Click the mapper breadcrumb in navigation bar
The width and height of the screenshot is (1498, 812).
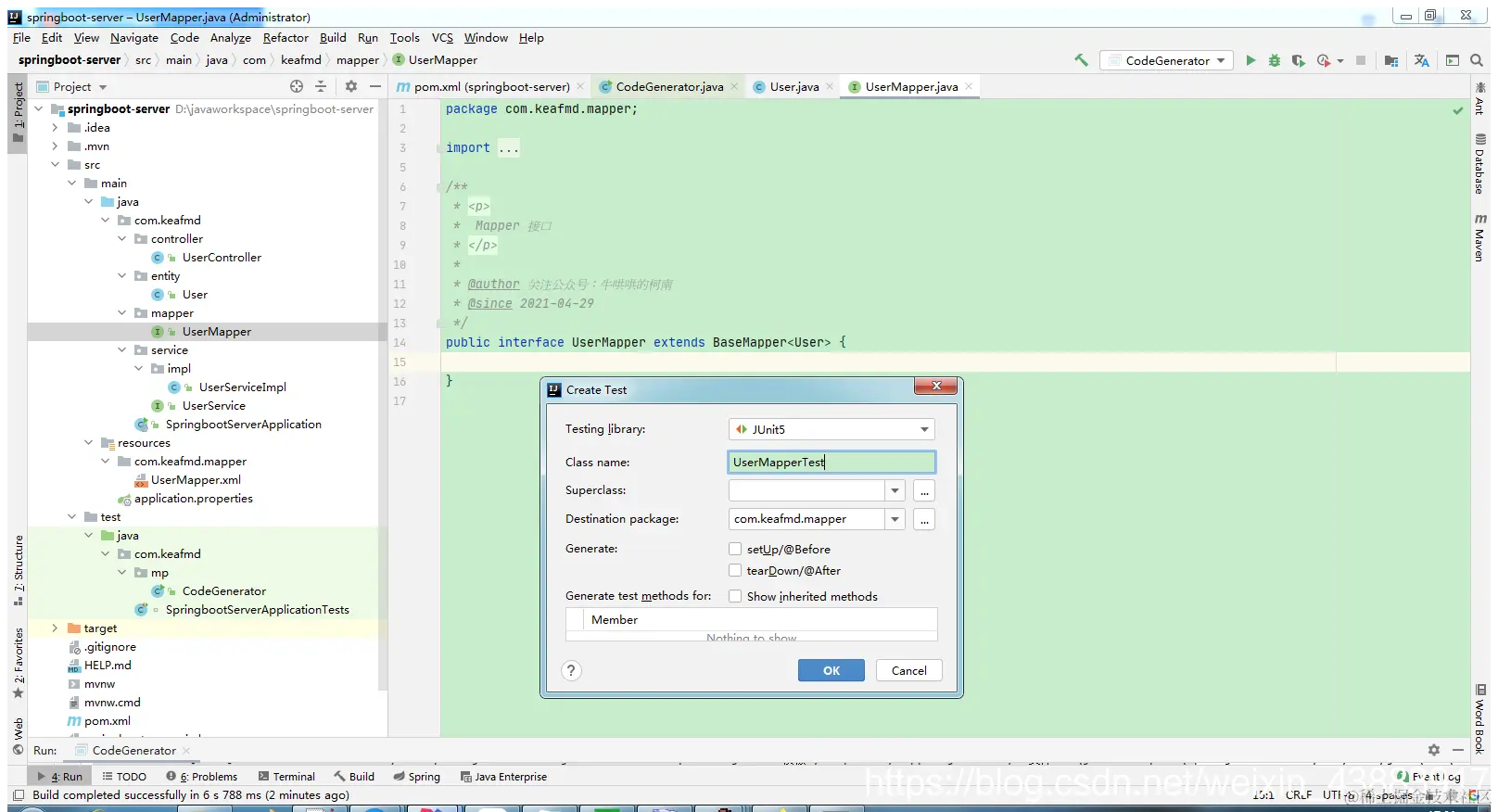[358, 60]
